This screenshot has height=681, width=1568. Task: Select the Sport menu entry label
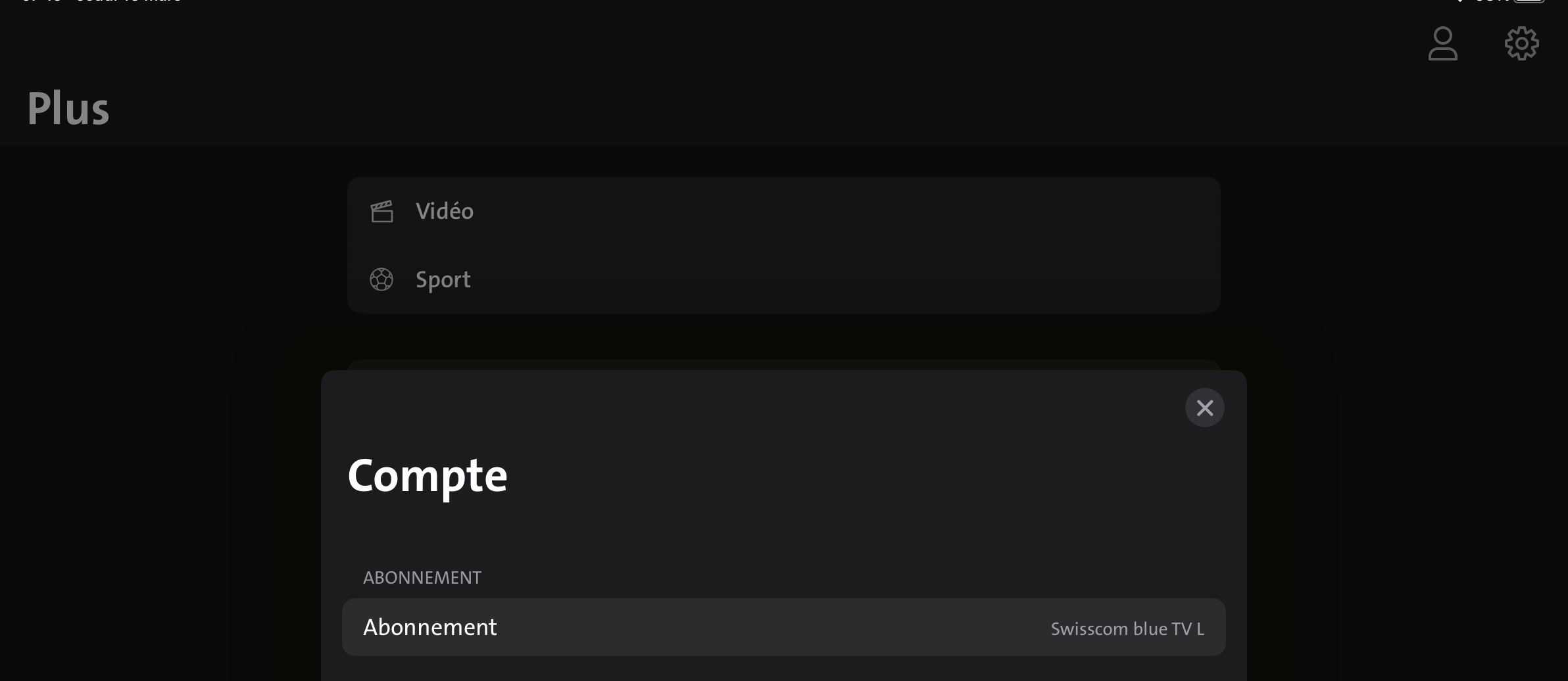tap(443, 280)
